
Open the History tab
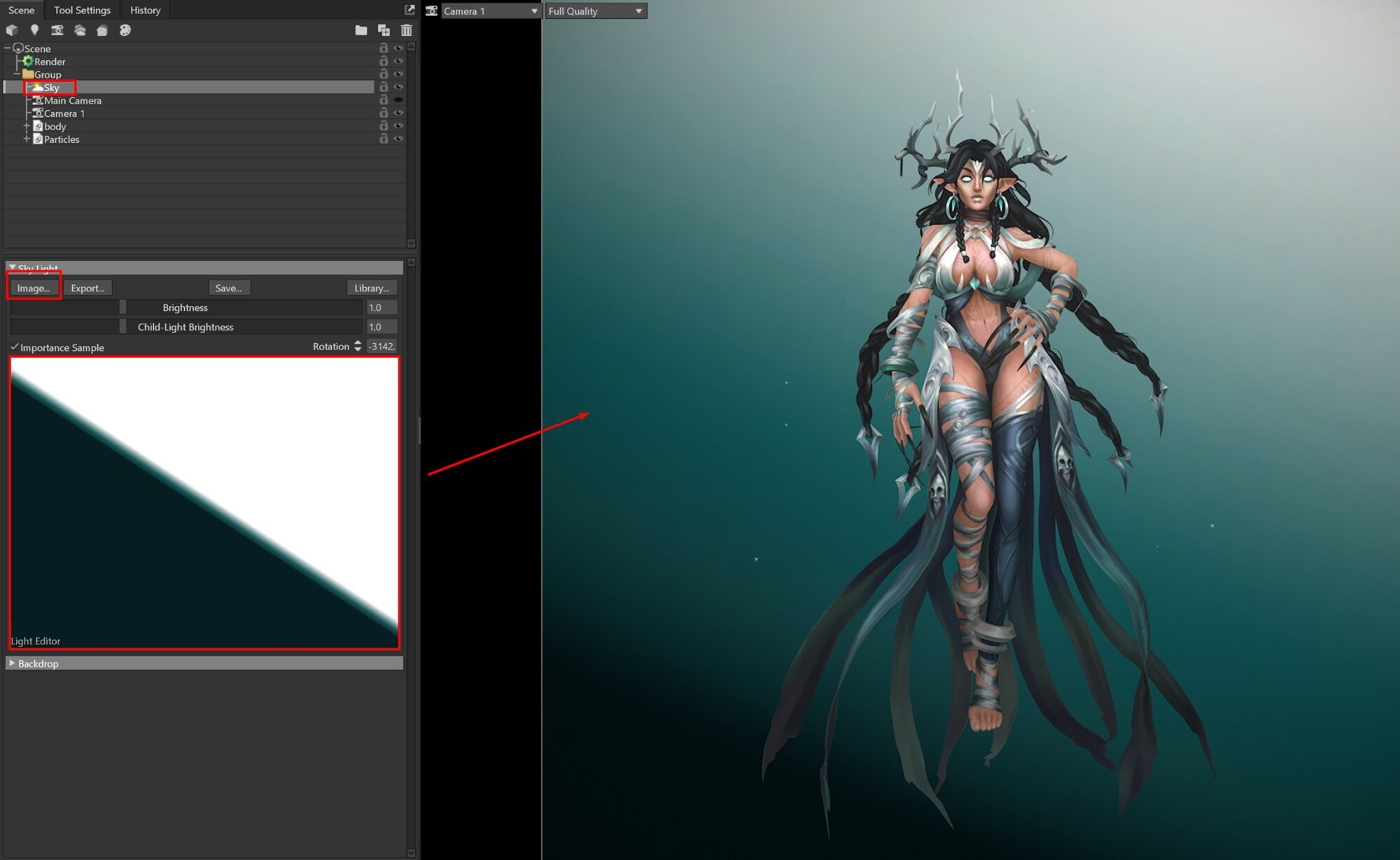point(145,10)
